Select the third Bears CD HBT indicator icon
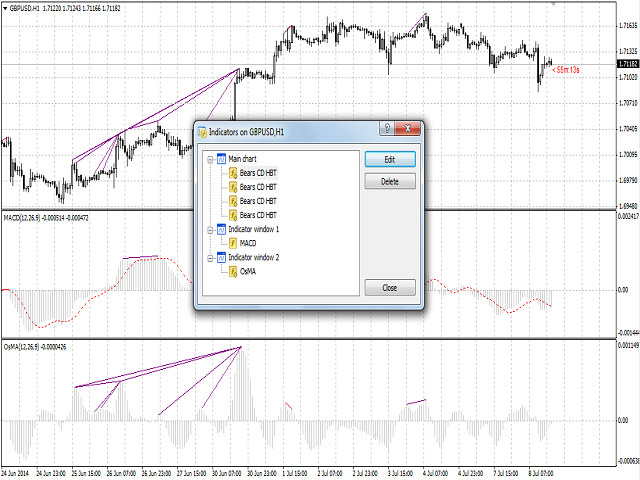Viewport: 640px width, 480px height. [233, 201]
